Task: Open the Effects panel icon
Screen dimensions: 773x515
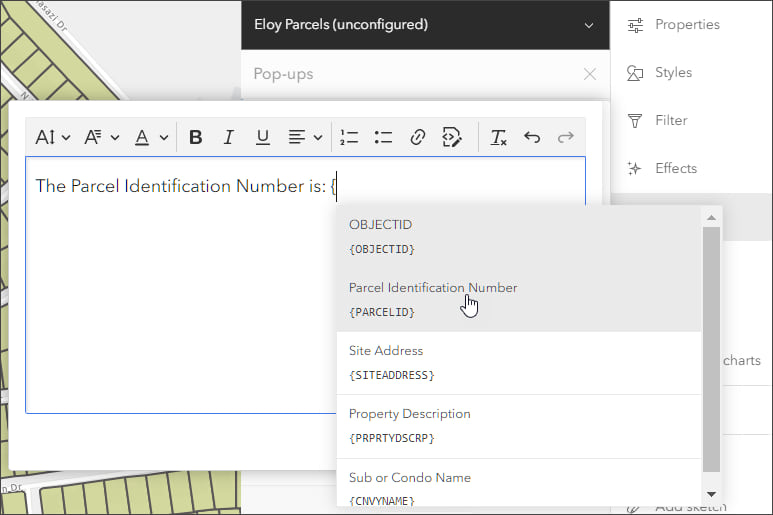Action: tap(635, 168)
